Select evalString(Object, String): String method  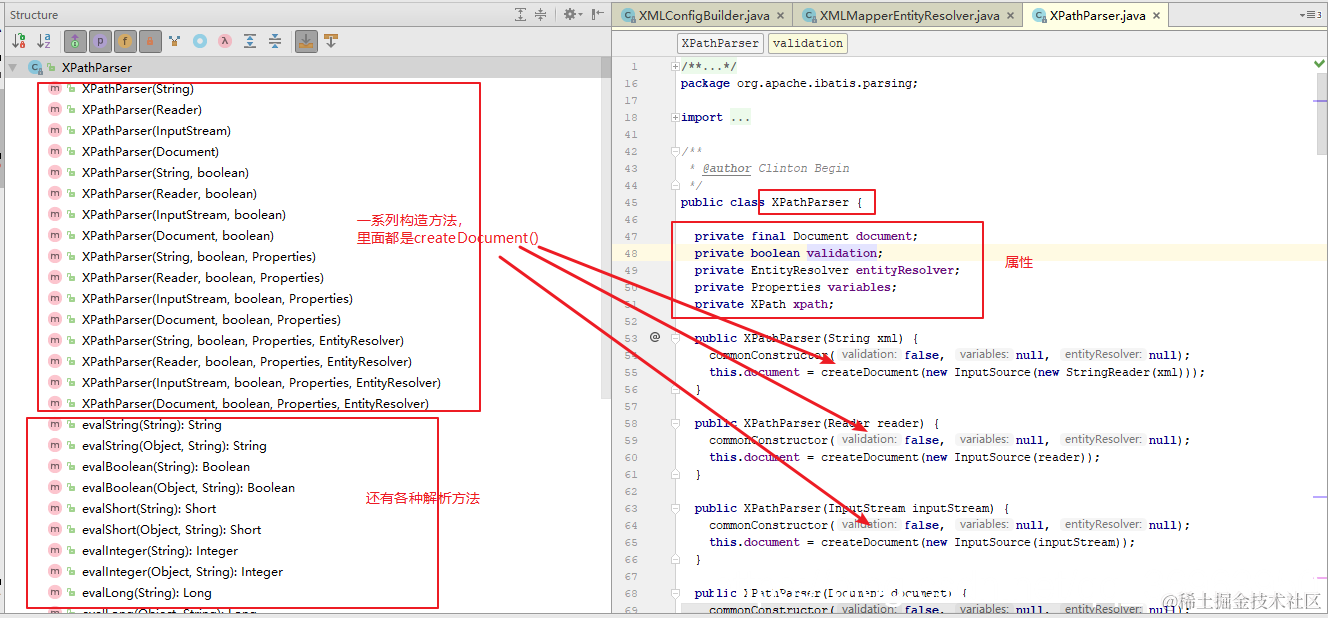174,446
